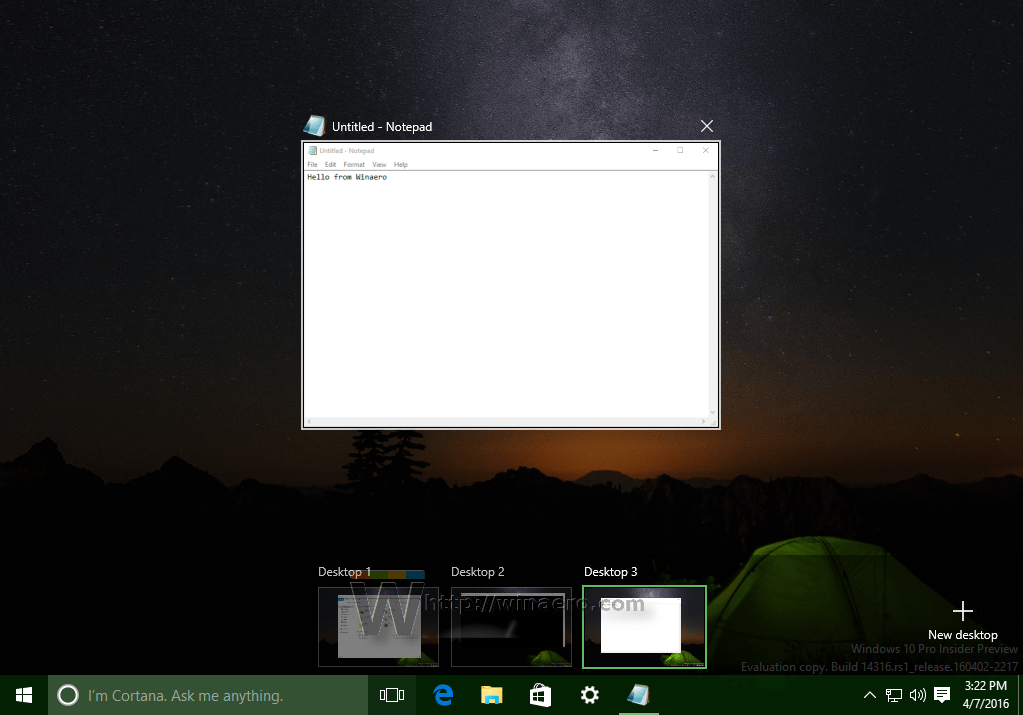The image size is (1023, 715).
Task: Open the Untitled - Notepad window preview
Action: tap(510, 285)
